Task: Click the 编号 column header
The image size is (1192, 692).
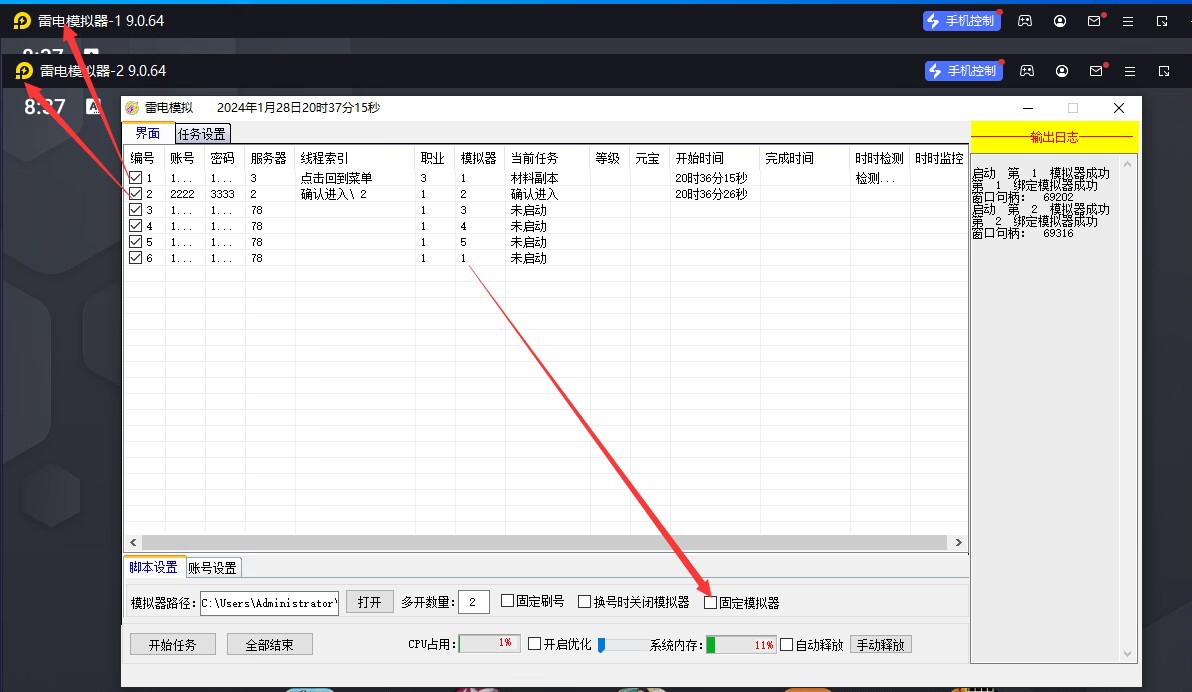Action: click(143, 158)
